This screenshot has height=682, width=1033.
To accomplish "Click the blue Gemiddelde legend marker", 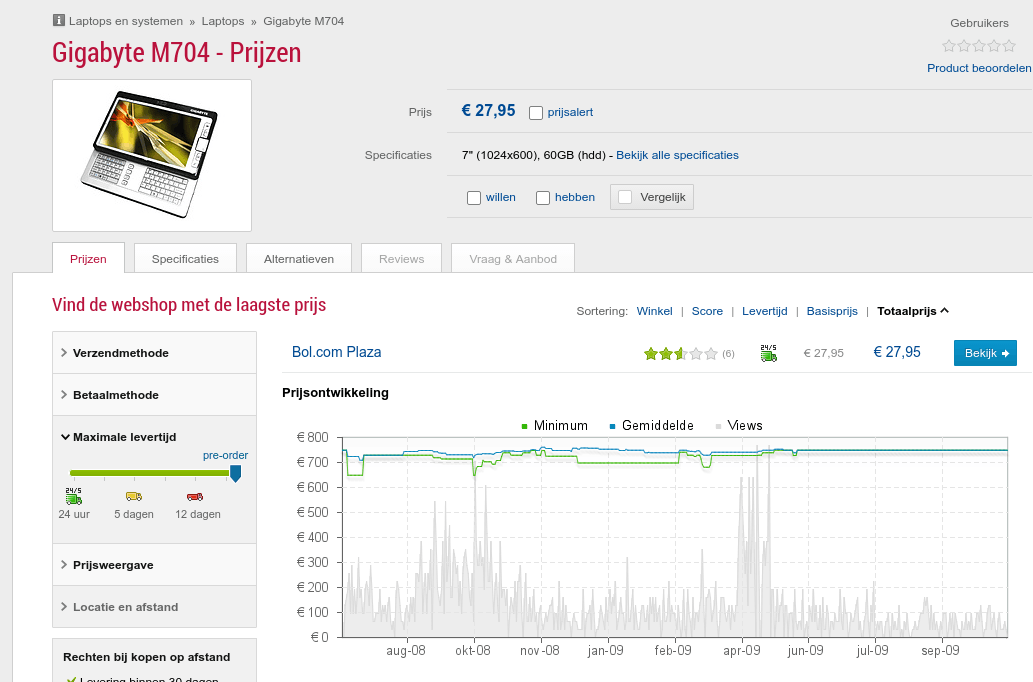I will tap(612, 426).
